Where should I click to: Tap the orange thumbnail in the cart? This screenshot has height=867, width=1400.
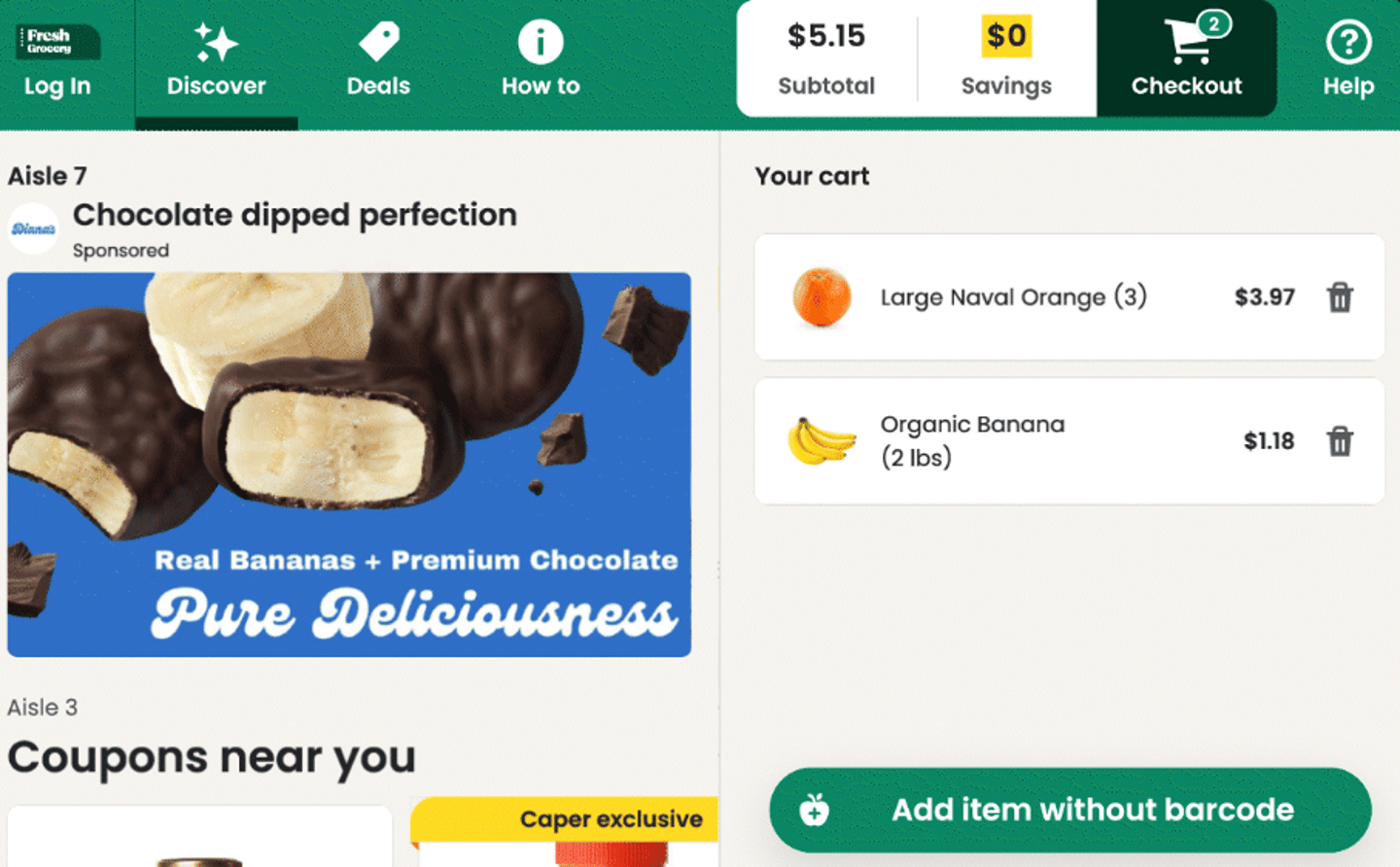pos(823,297)
